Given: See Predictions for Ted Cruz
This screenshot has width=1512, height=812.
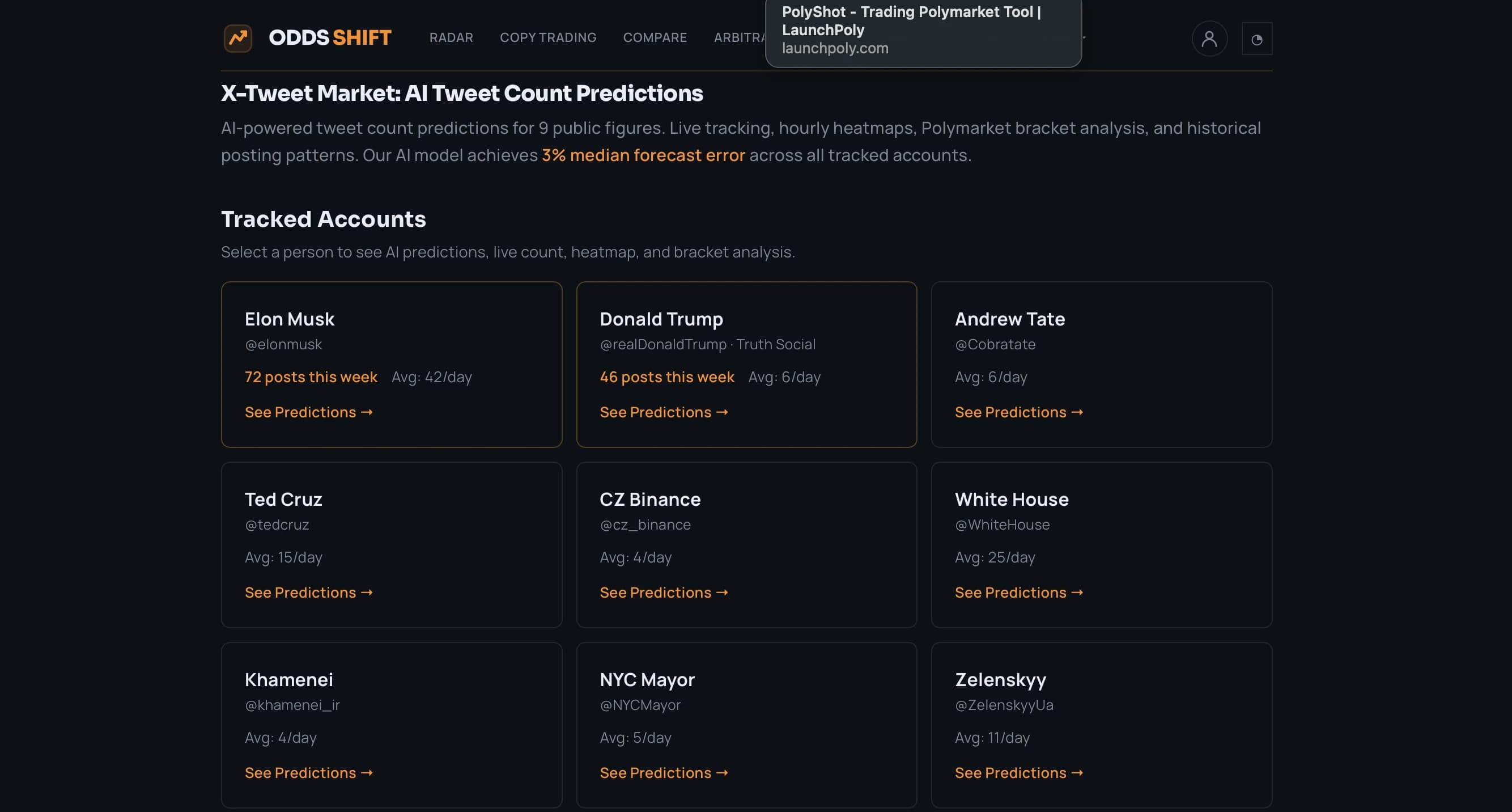Looking at the screenshot, I should pyautogui.click(x=309, y=593).
